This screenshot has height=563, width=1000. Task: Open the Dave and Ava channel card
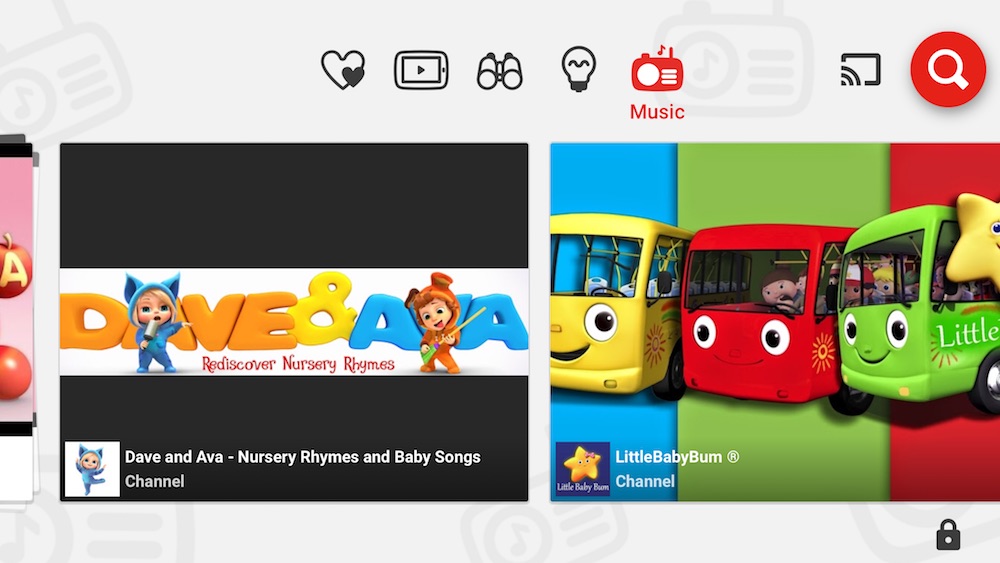(x=294, y=322)
